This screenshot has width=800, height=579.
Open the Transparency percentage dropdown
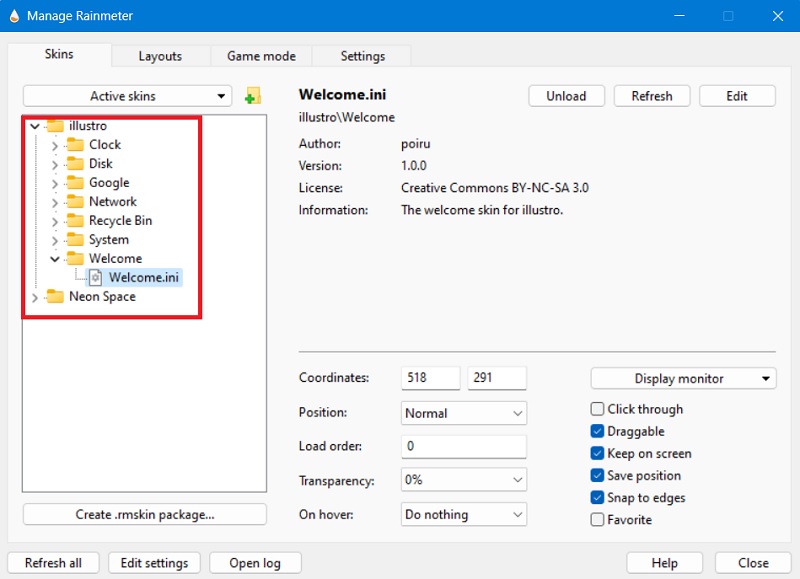coord(463,480)
